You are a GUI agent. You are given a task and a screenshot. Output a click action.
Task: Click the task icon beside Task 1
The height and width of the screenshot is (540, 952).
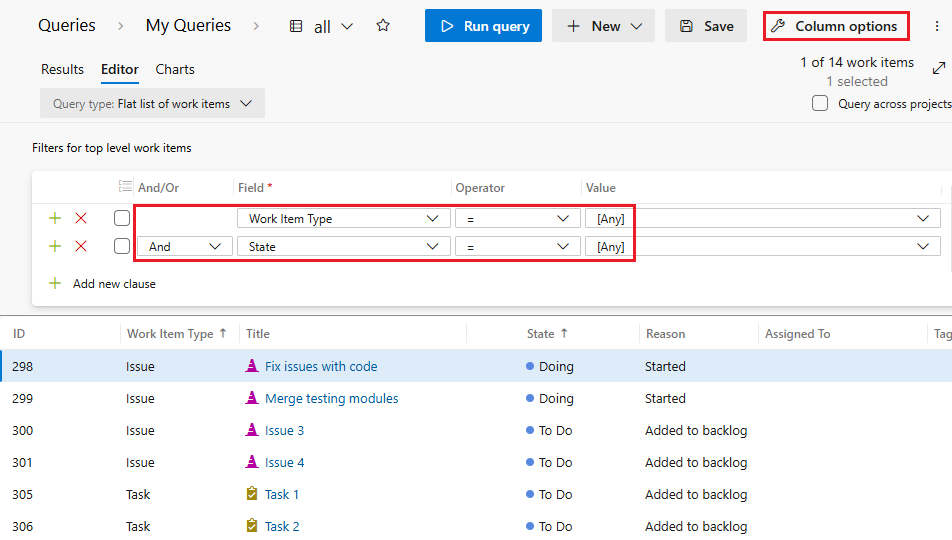(252, 494)
